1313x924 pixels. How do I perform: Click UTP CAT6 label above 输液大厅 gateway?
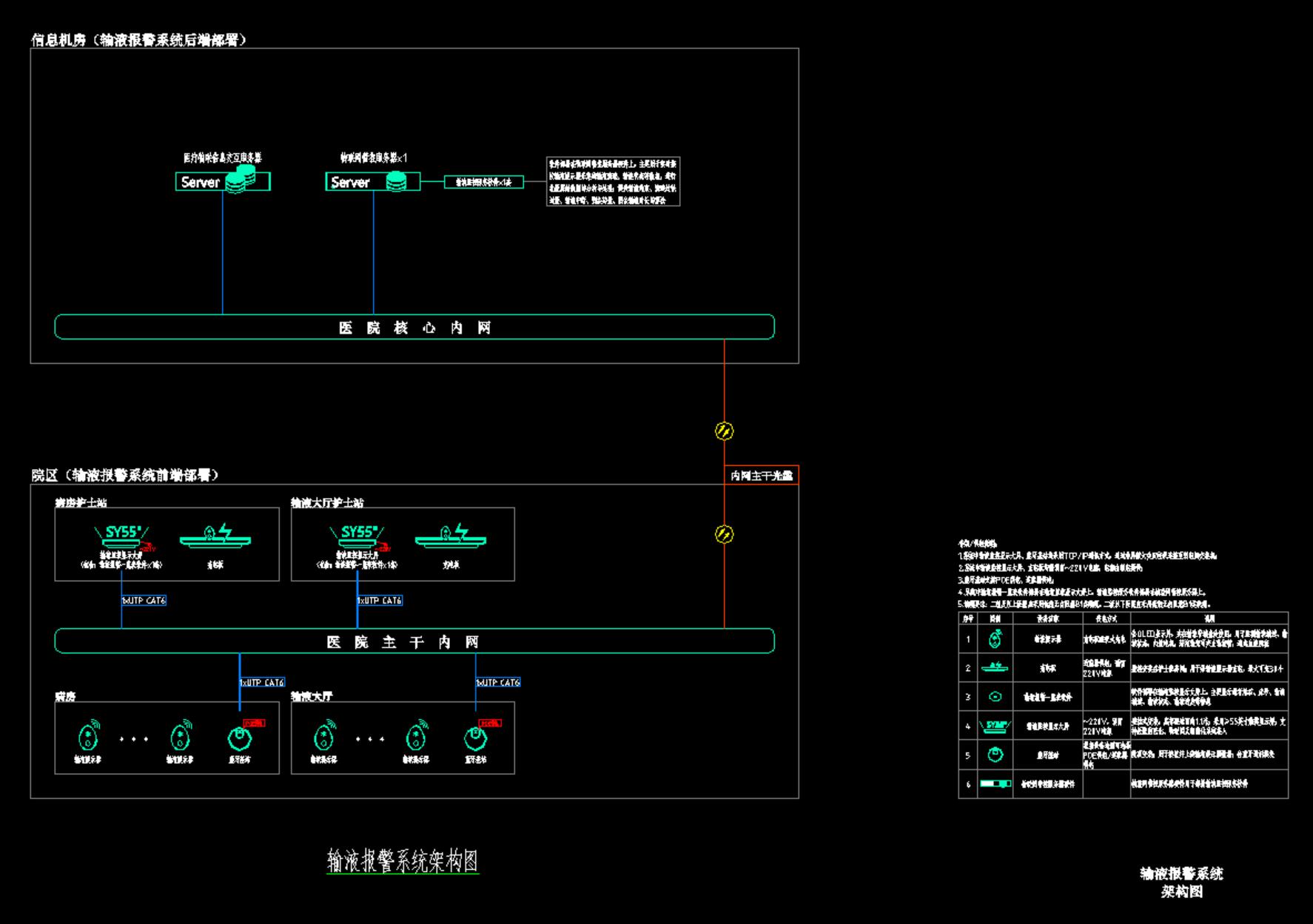[498, 682]
